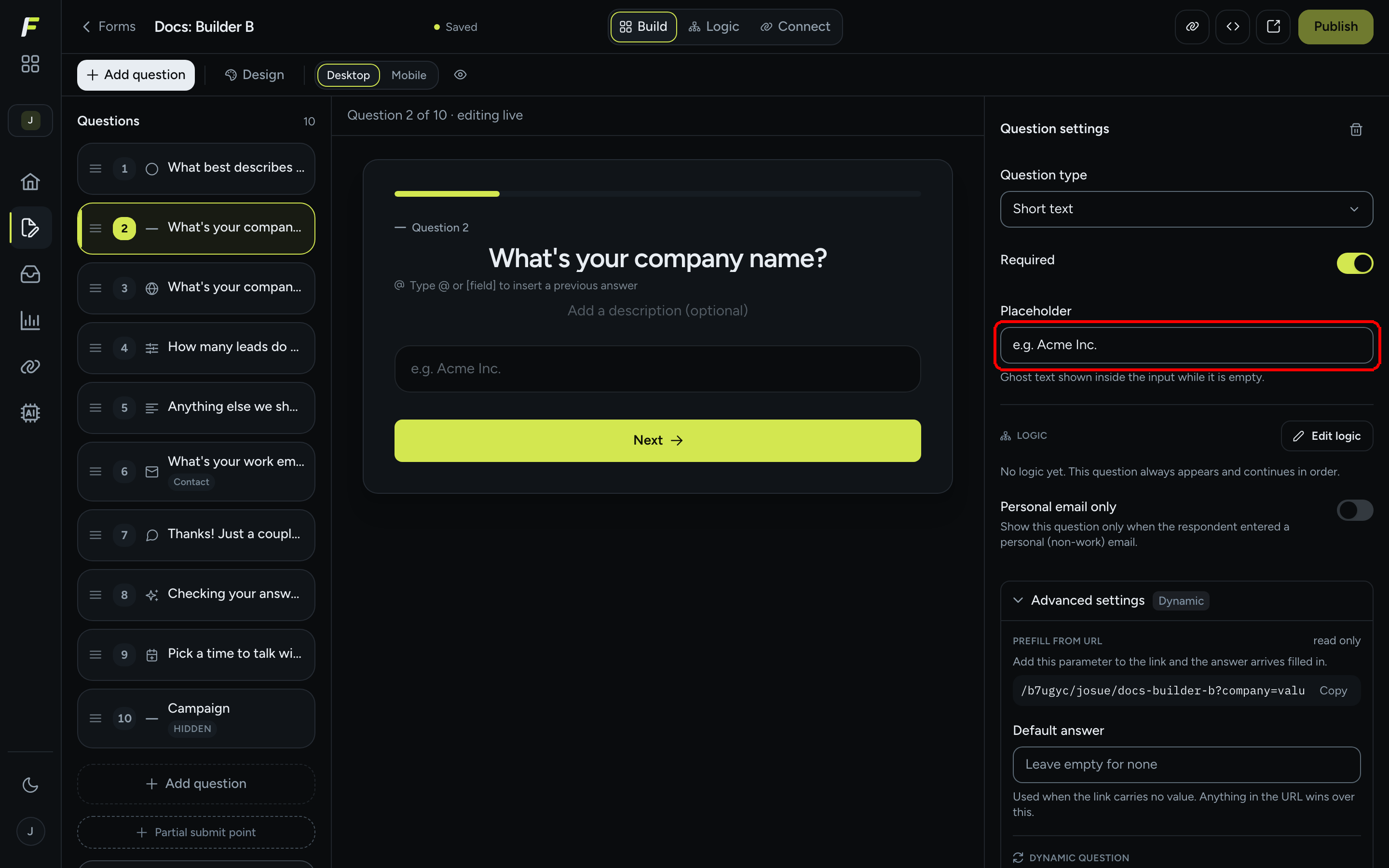The image size is (1389, 868).
Task: Click the top Add question button
Action: (136, 75)
